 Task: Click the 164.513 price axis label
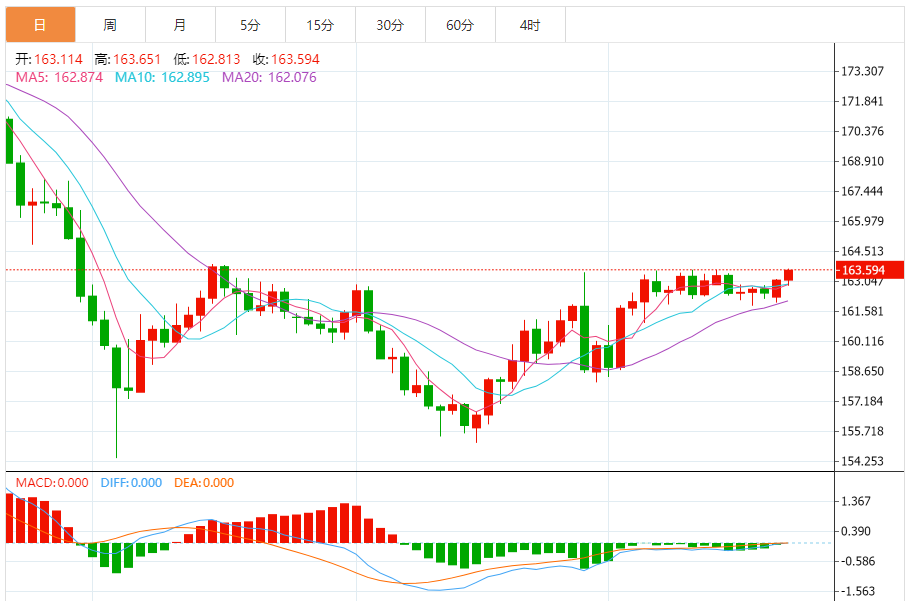862,251
